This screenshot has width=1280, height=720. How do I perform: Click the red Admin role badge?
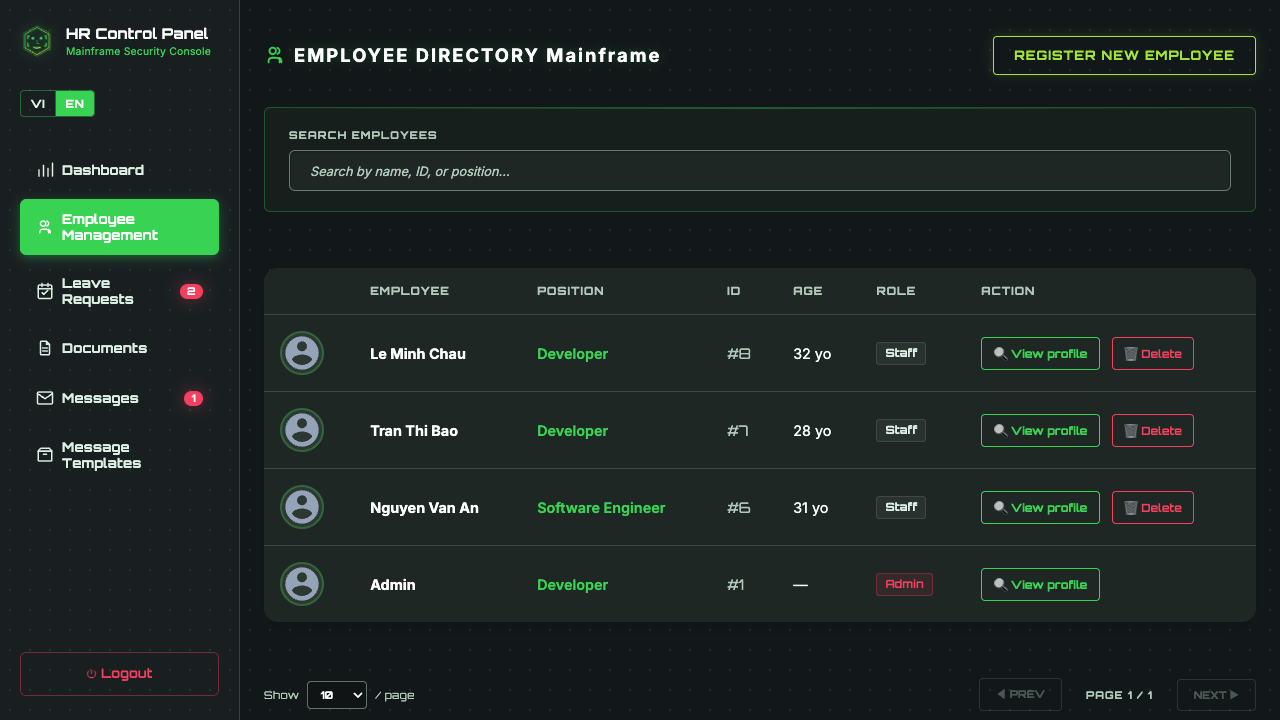904,584
